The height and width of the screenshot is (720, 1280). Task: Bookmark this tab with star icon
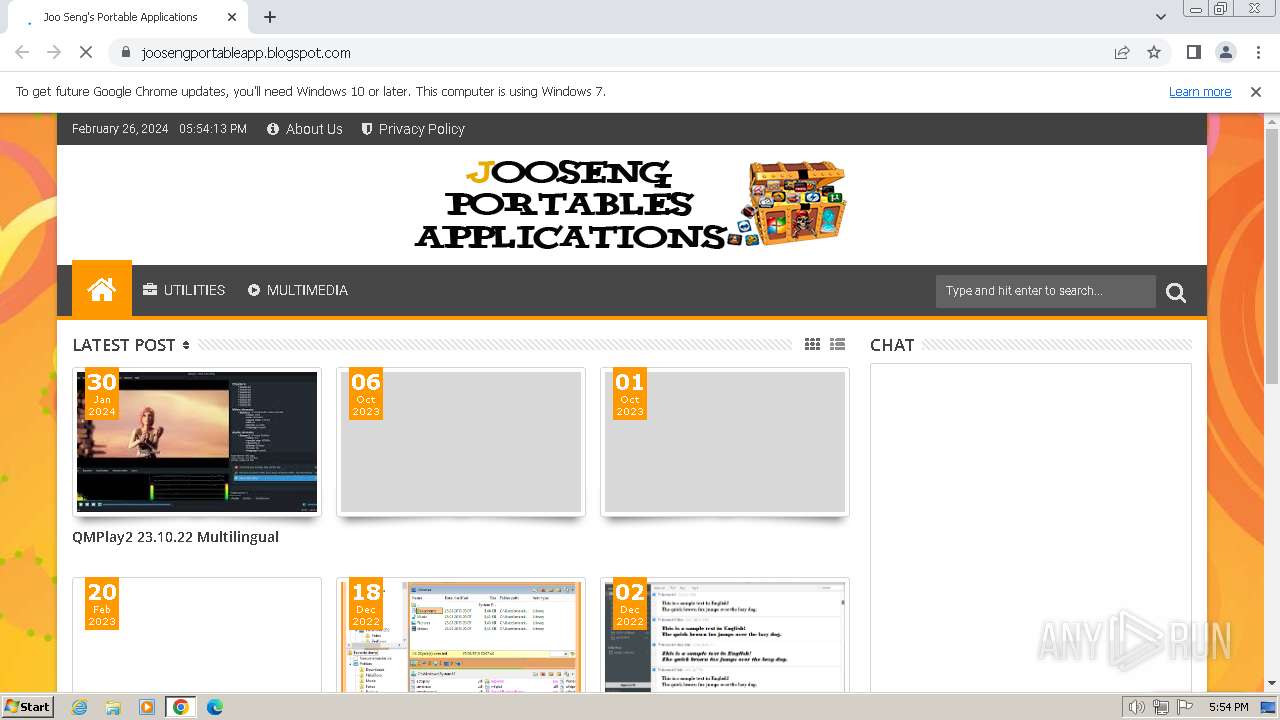(1154, 53)
